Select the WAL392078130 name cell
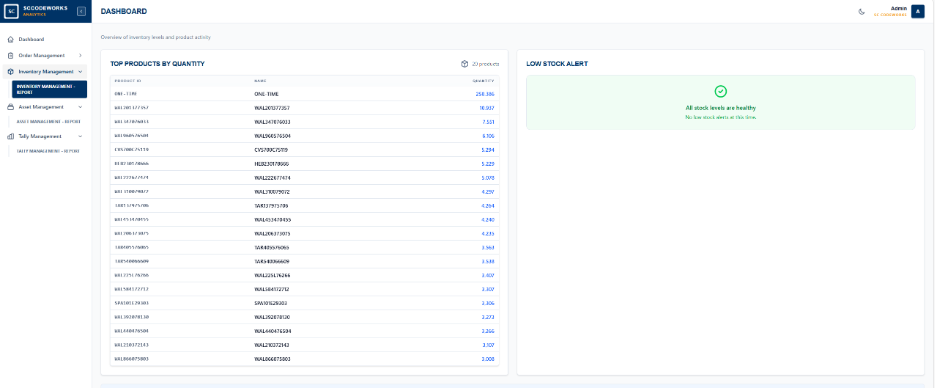This screenshot has height=388, width=936. [272, 317]
